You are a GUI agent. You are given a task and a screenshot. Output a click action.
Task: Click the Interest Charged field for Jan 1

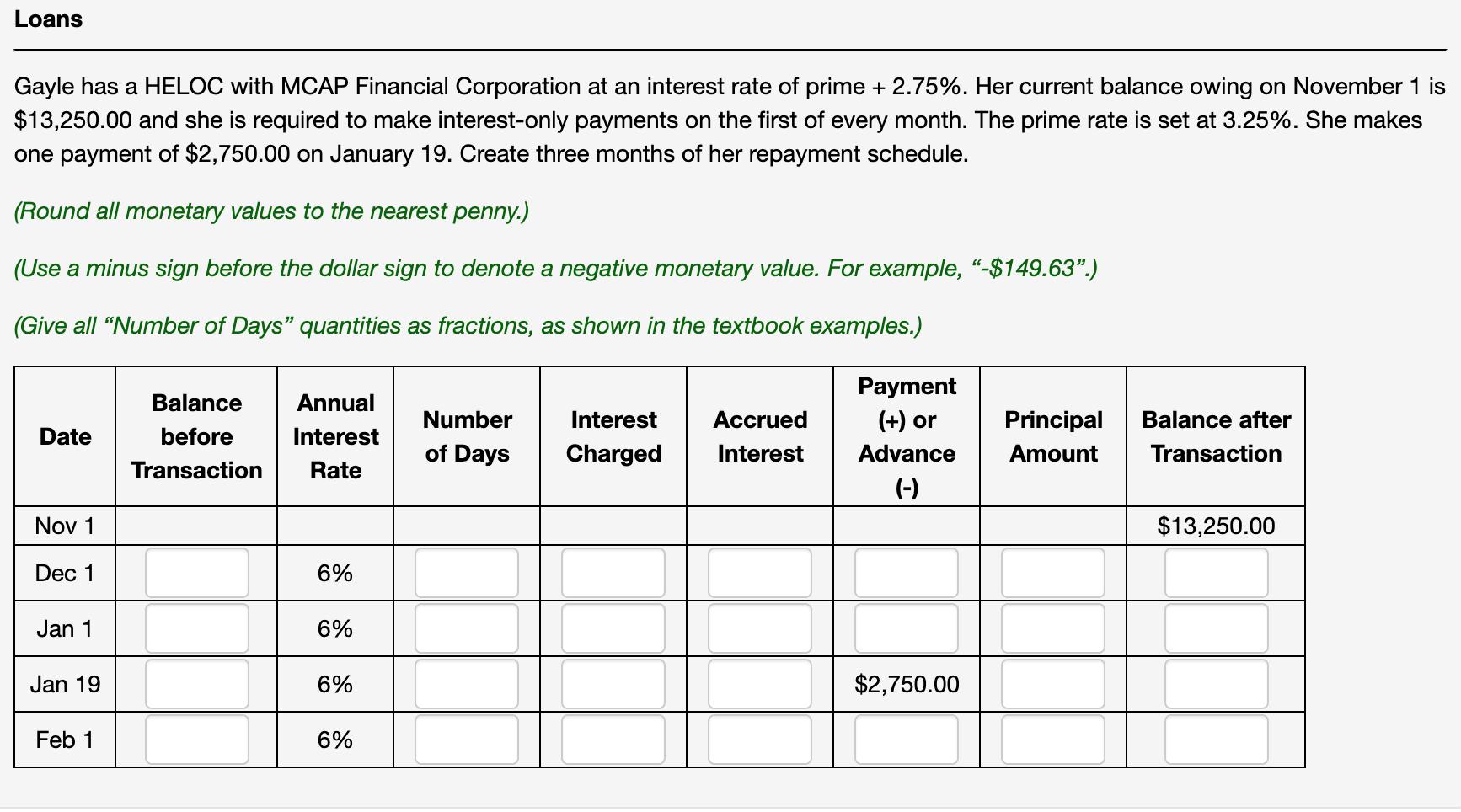tap(613, 628)
